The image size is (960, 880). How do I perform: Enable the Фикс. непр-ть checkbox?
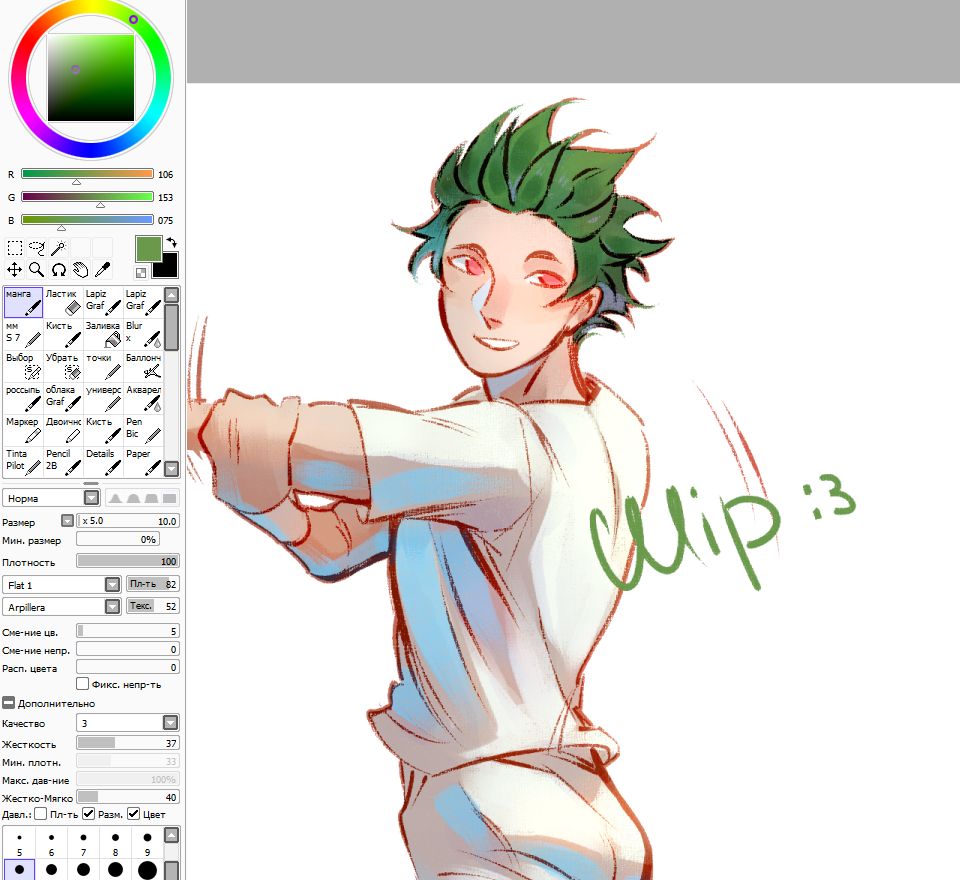(x=83, y=683)
